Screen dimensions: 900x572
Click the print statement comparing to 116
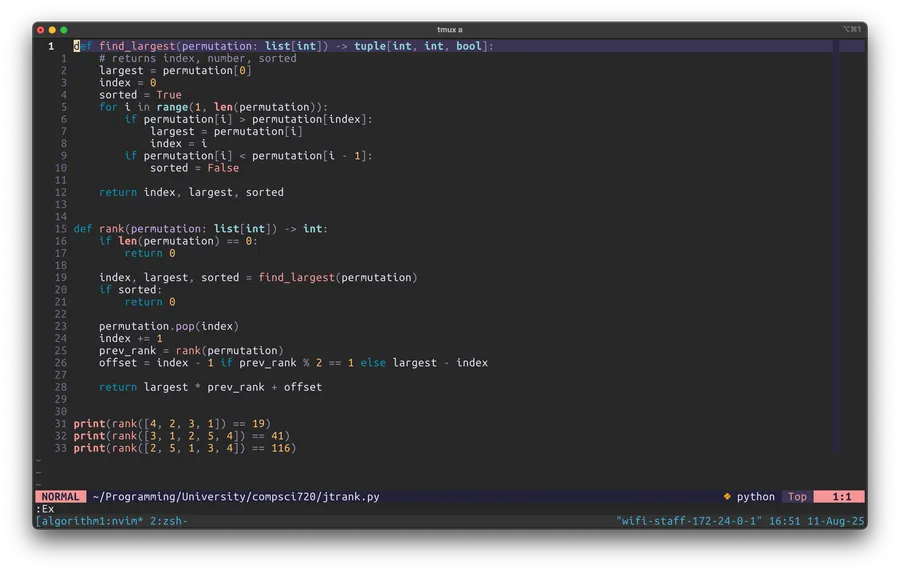coord(185,448)
